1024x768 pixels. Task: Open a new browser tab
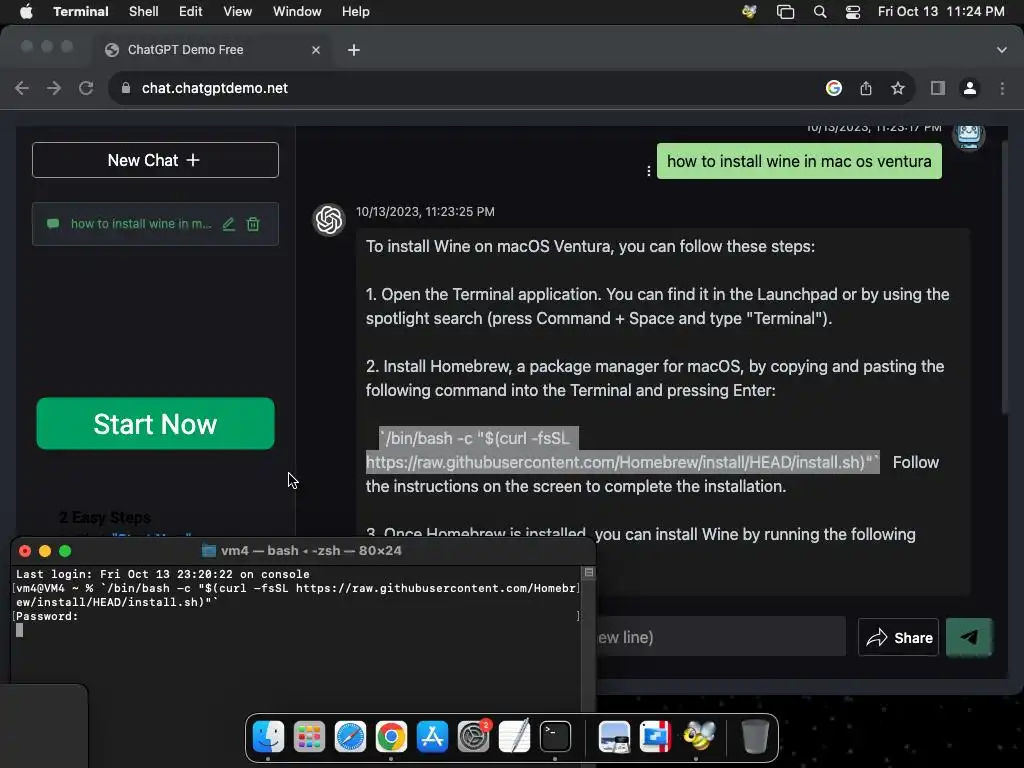click(354, 50)
